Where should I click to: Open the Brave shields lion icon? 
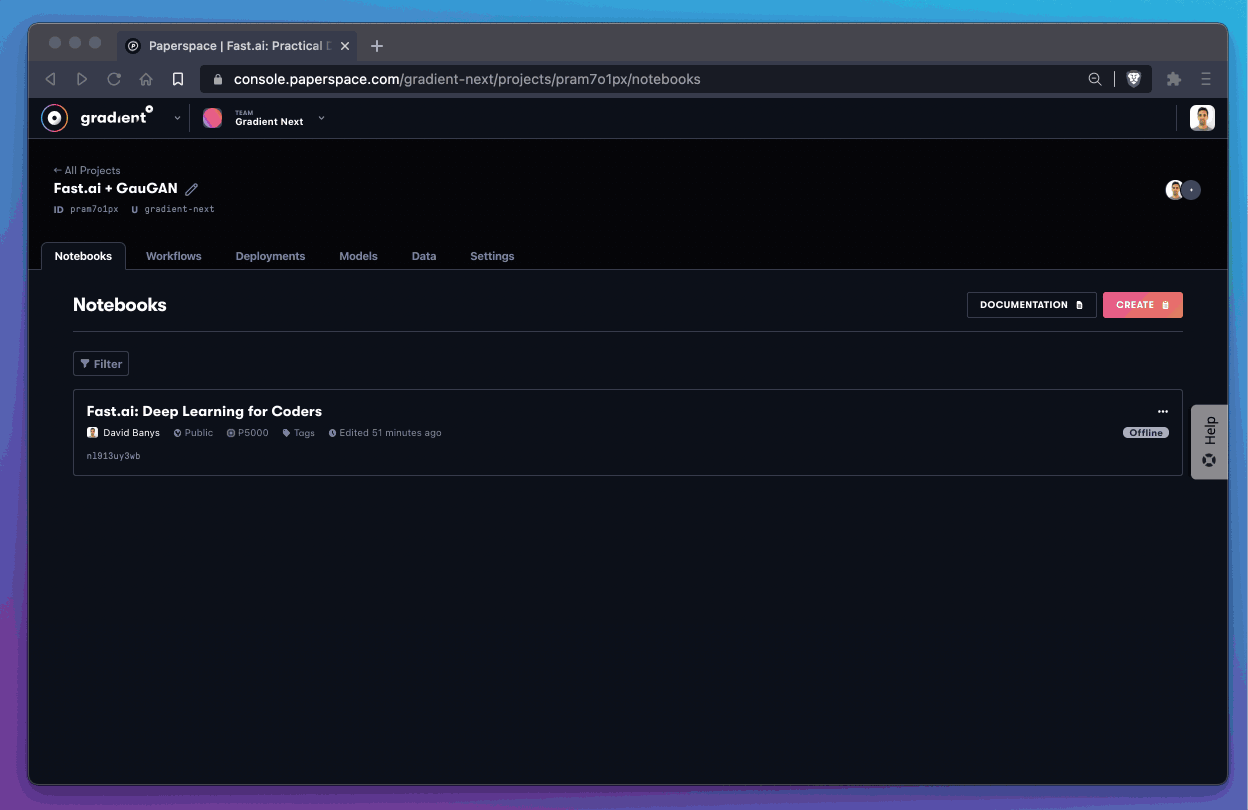click(x=1134, y=79)
